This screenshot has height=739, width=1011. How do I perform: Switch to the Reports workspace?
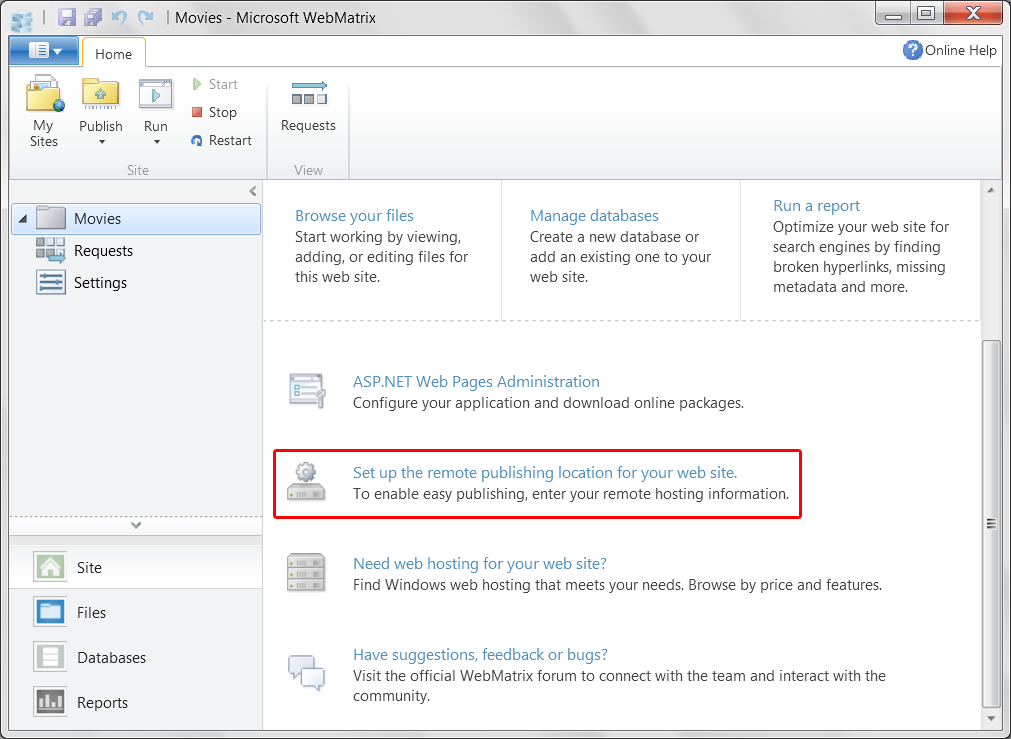pos(136,702)
